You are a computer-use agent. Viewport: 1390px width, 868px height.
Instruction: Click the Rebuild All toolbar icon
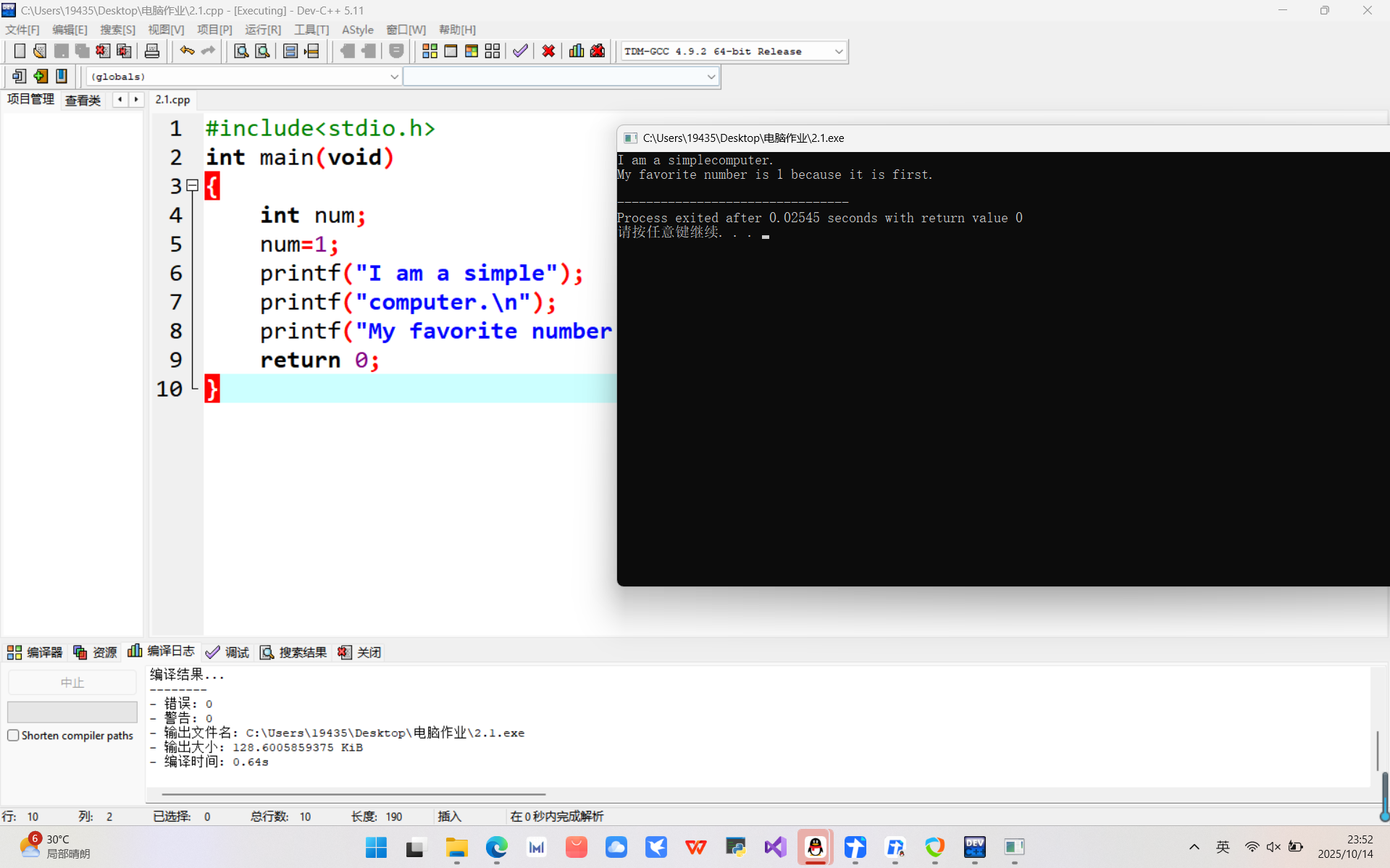coord(493,51)
